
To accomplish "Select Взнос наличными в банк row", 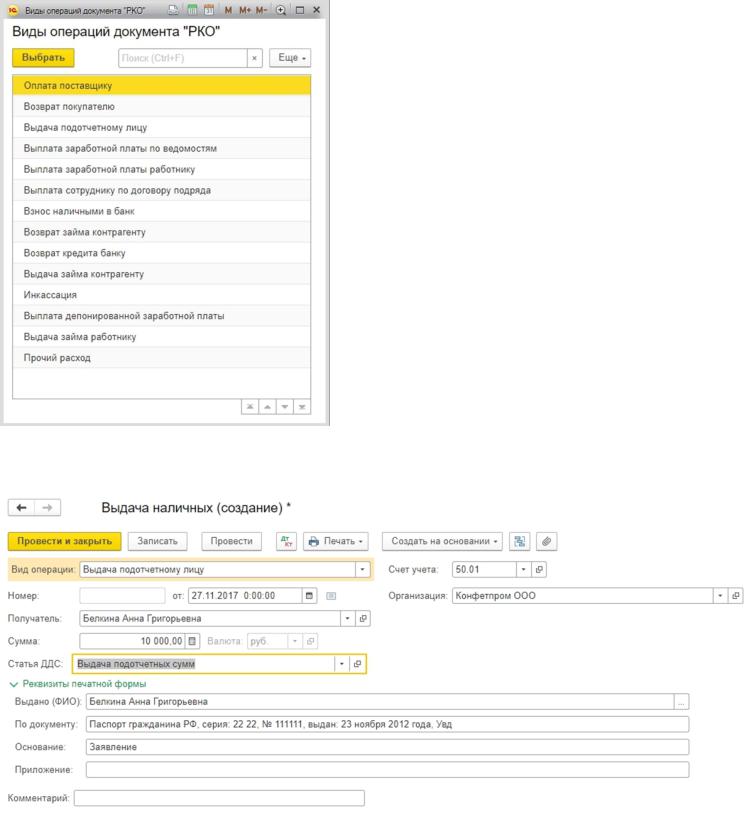I will coord(162,211).
